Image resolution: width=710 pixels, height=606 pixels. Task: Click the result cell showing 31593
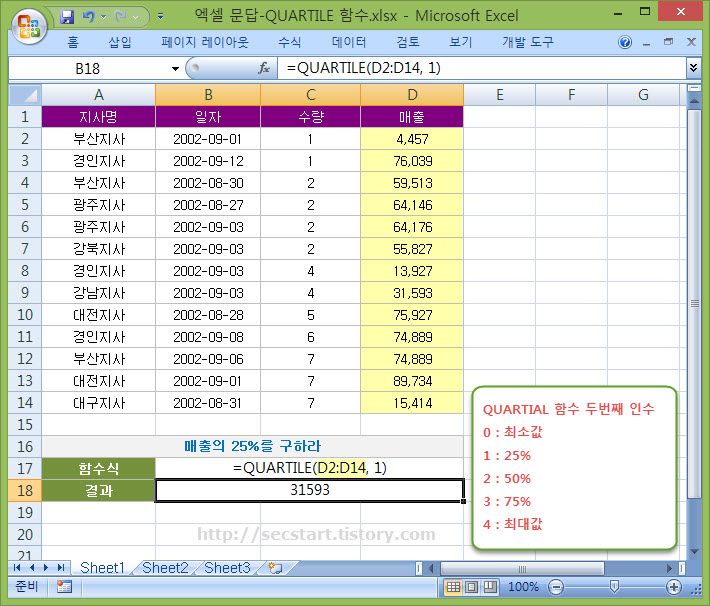click(x=310, y=490)
